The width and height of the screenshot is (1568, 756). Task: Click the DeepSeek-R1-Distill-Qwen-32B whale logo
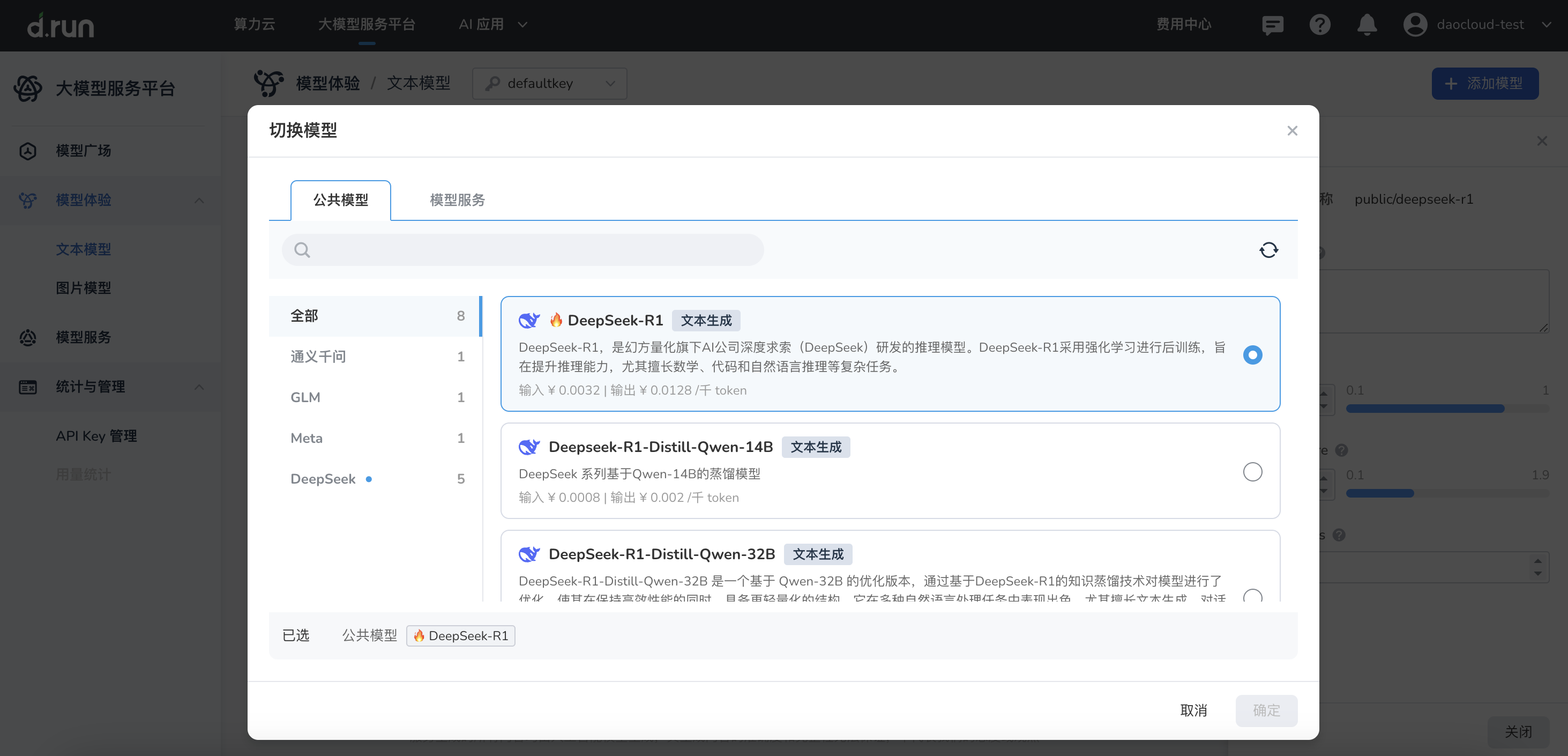529,554
